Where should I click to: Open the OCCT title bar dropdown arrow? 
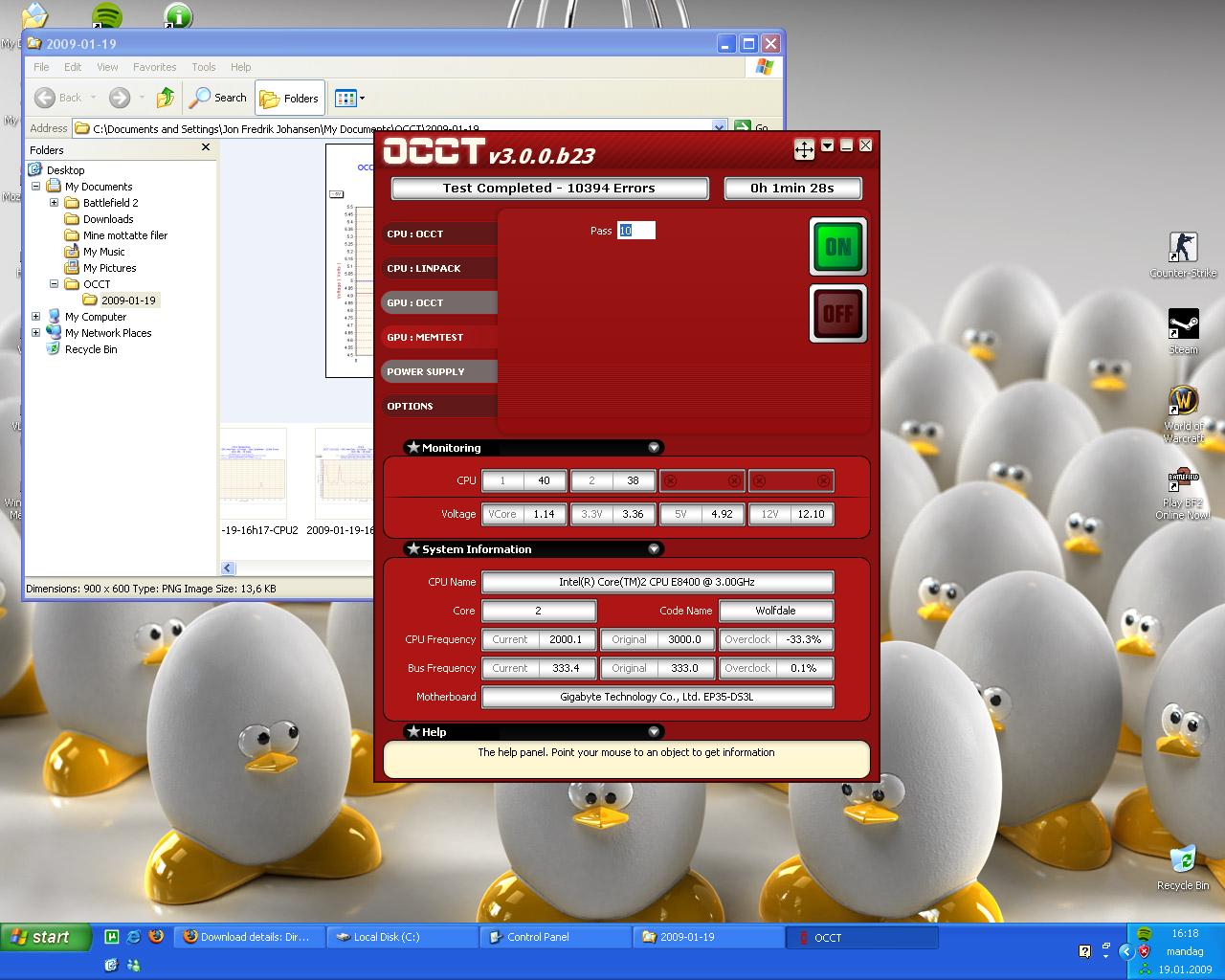pyautogui.click(x=828, y=145)
